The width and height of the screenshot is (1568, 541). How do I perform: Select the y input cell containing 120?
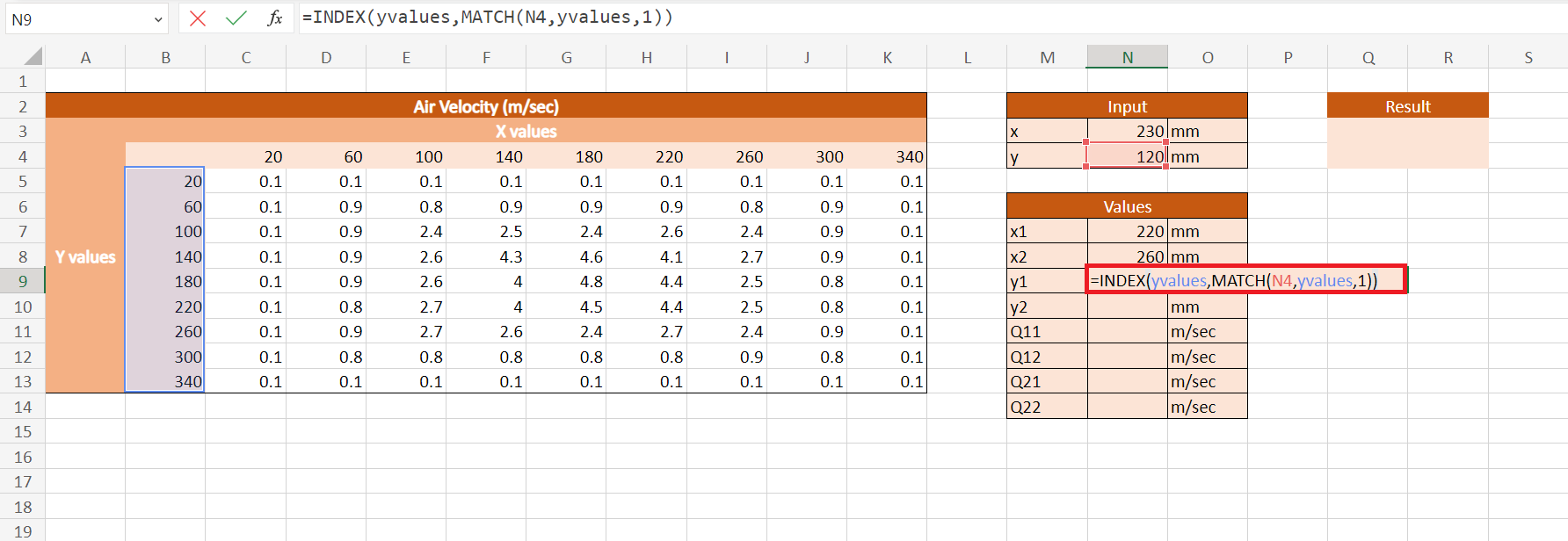click(x=1127, y=157)
